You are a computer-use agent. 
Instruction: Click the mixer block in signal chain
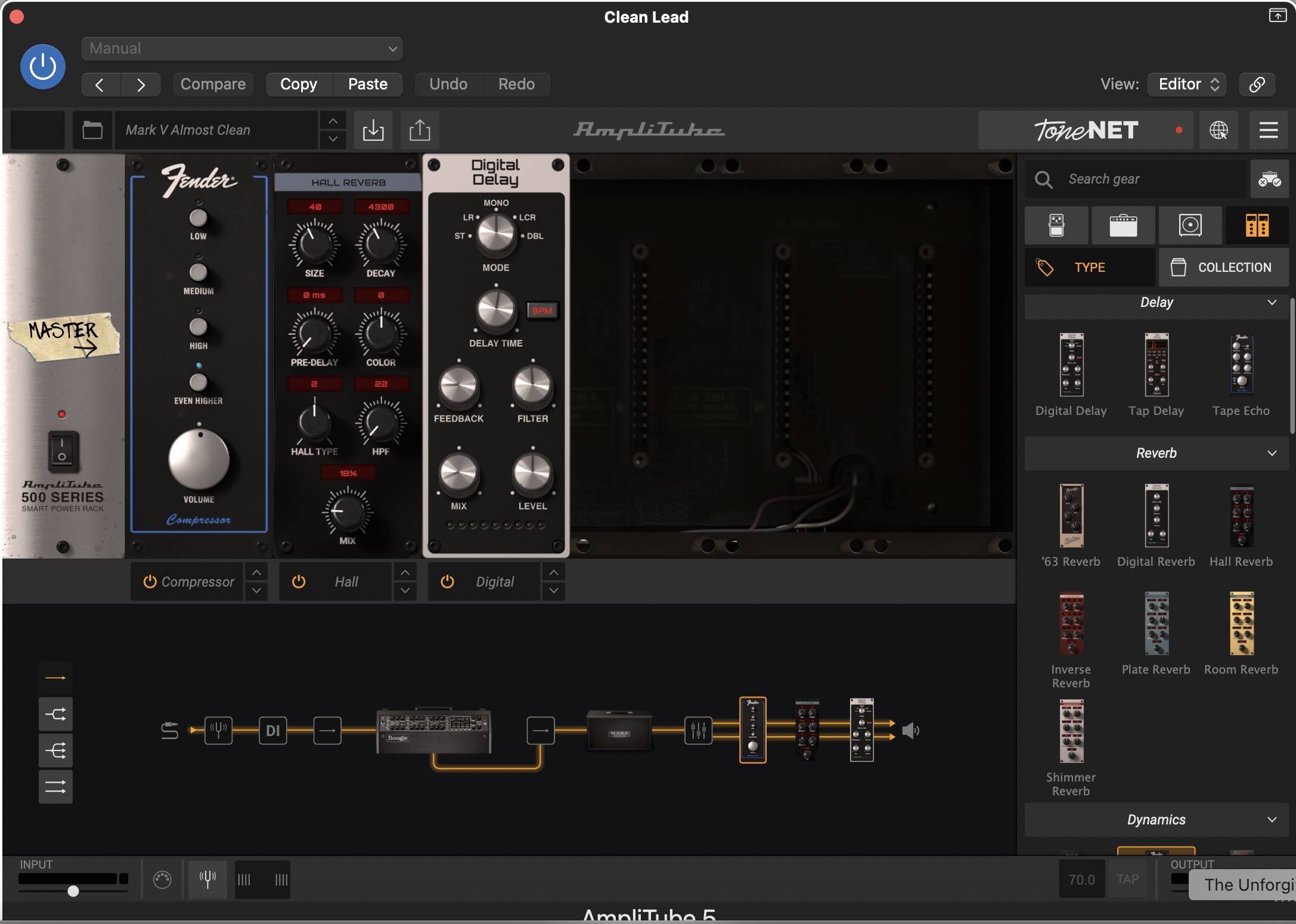(x=698, y=730)
